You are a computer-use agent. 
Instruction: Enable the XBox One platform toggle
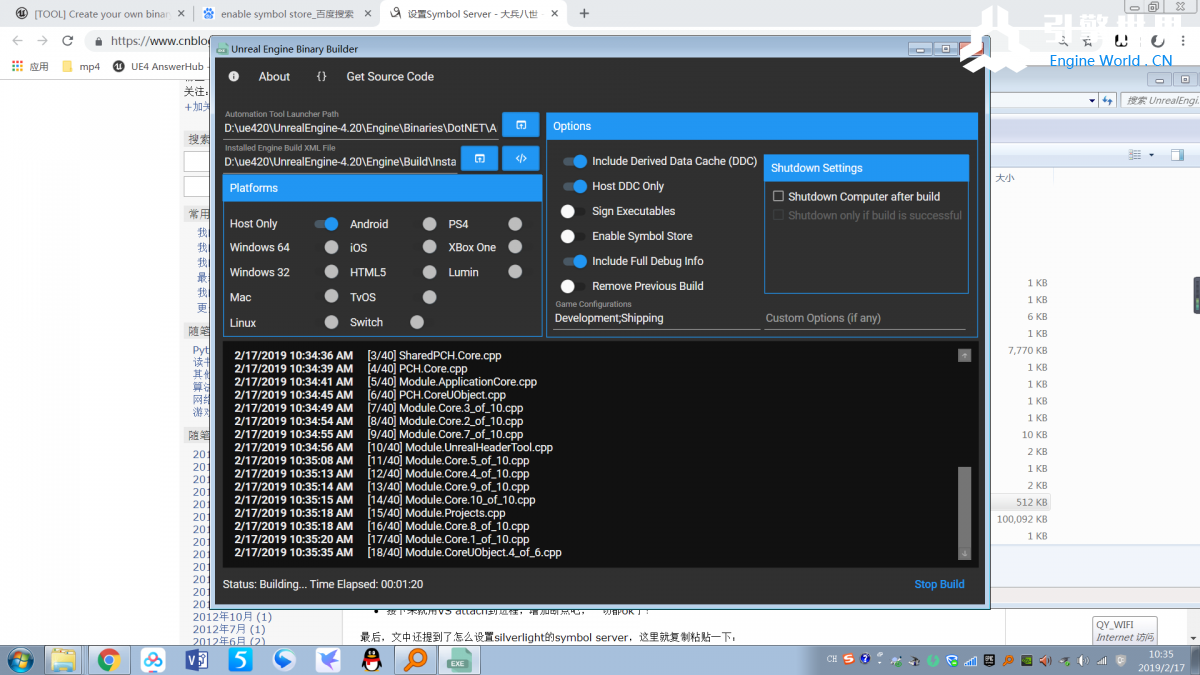[x=515, y=246]
